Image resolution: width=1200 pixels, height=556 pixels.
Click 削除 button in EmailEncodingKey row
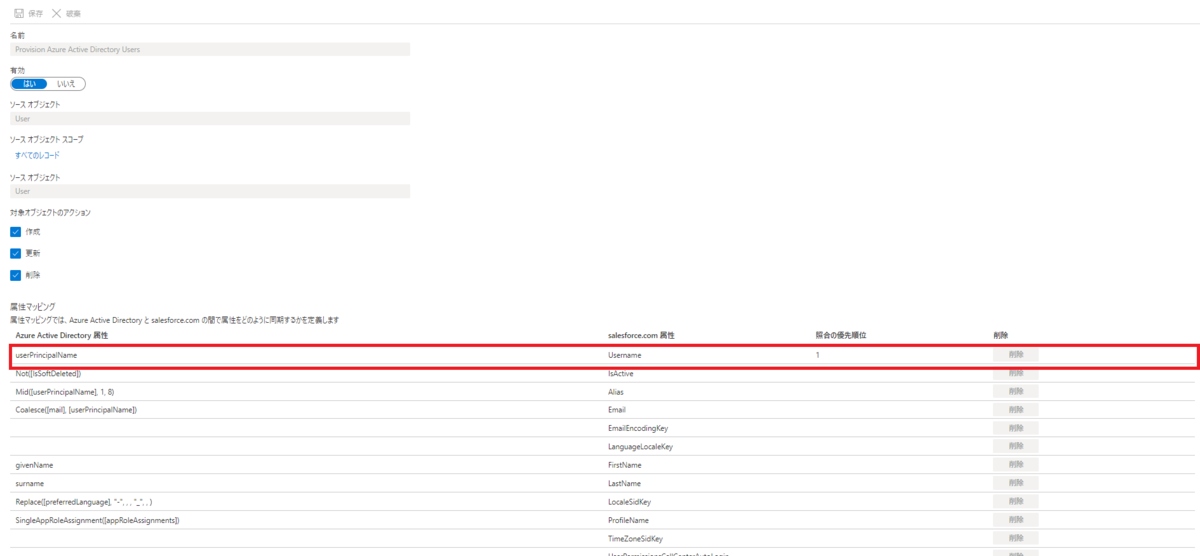tap(1016, 428)
